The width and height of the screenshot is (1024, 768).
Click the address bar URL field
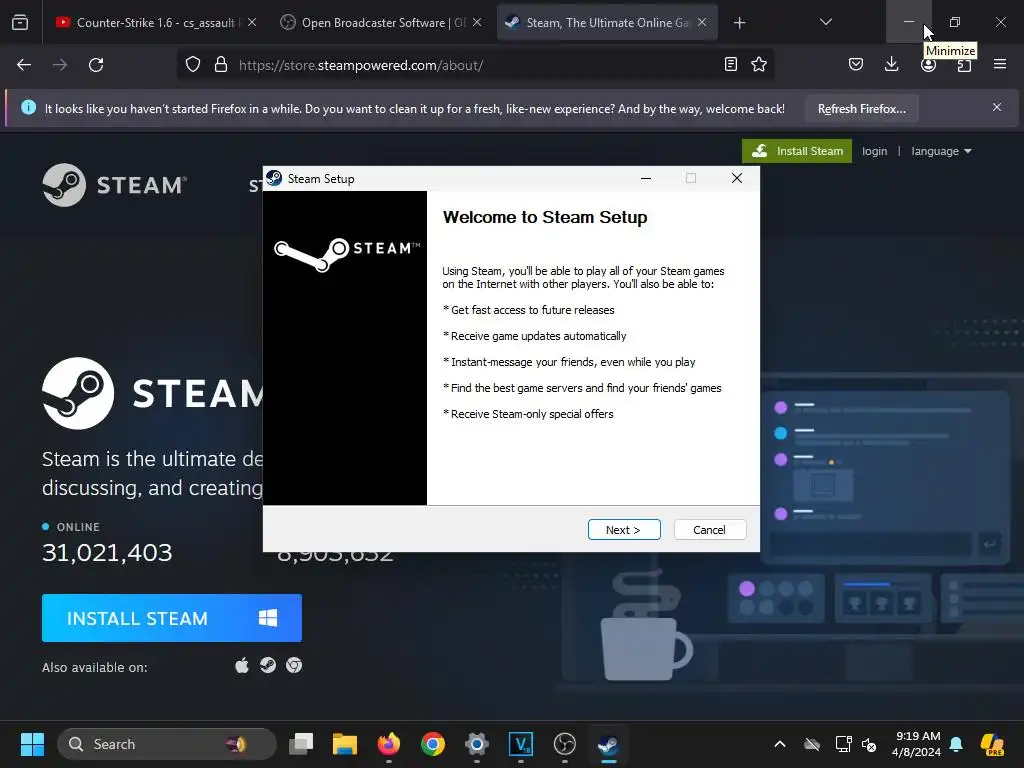tap(475, 65)
